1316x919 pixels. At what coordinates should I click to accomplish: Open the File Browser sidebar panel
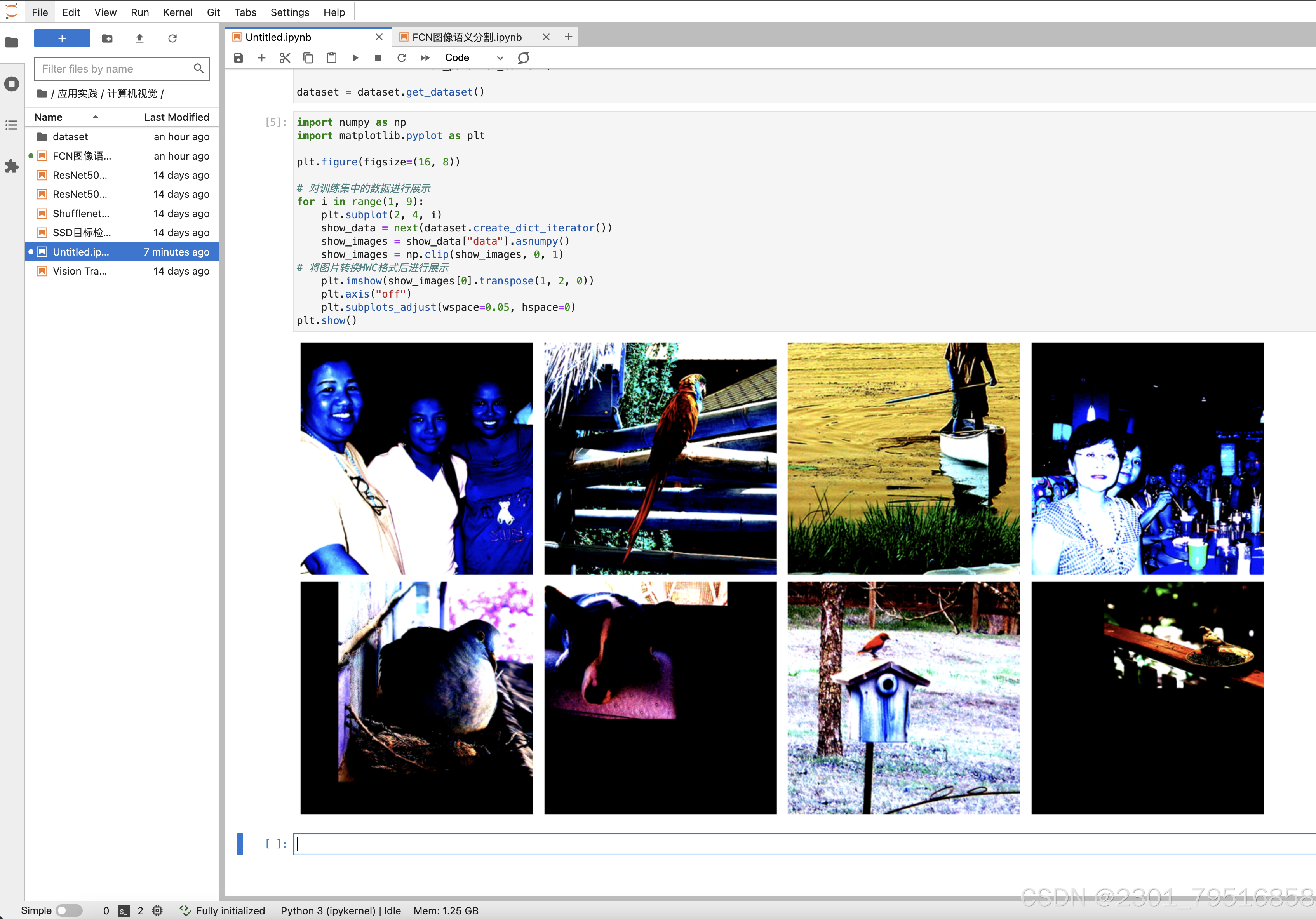[12, 42]
